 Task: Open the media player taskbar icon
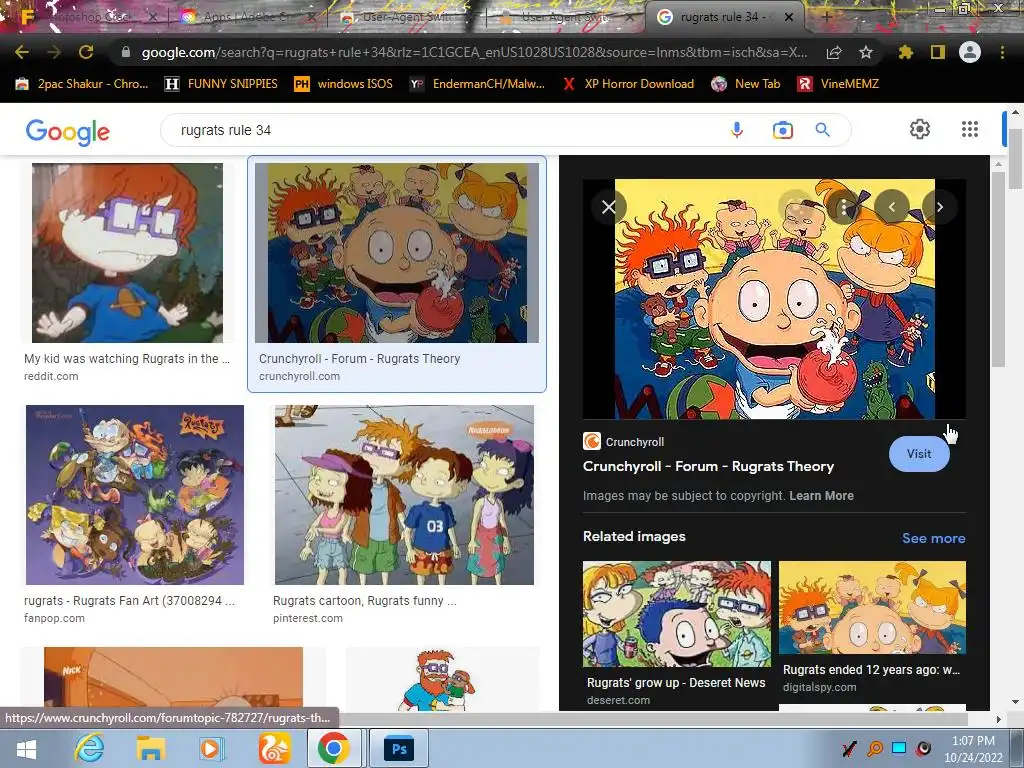[211, 748]
